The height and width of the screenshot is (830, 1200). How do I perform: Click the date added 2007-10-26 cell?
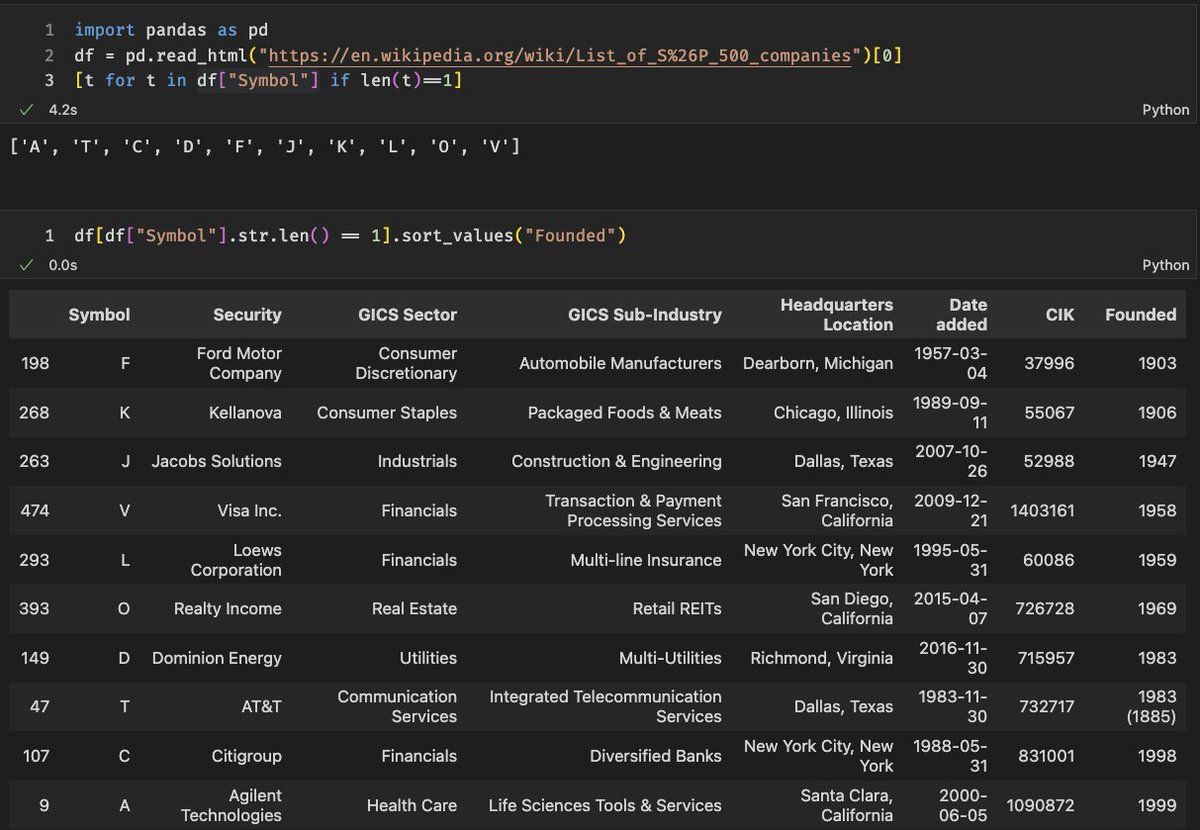pos(951,461)
